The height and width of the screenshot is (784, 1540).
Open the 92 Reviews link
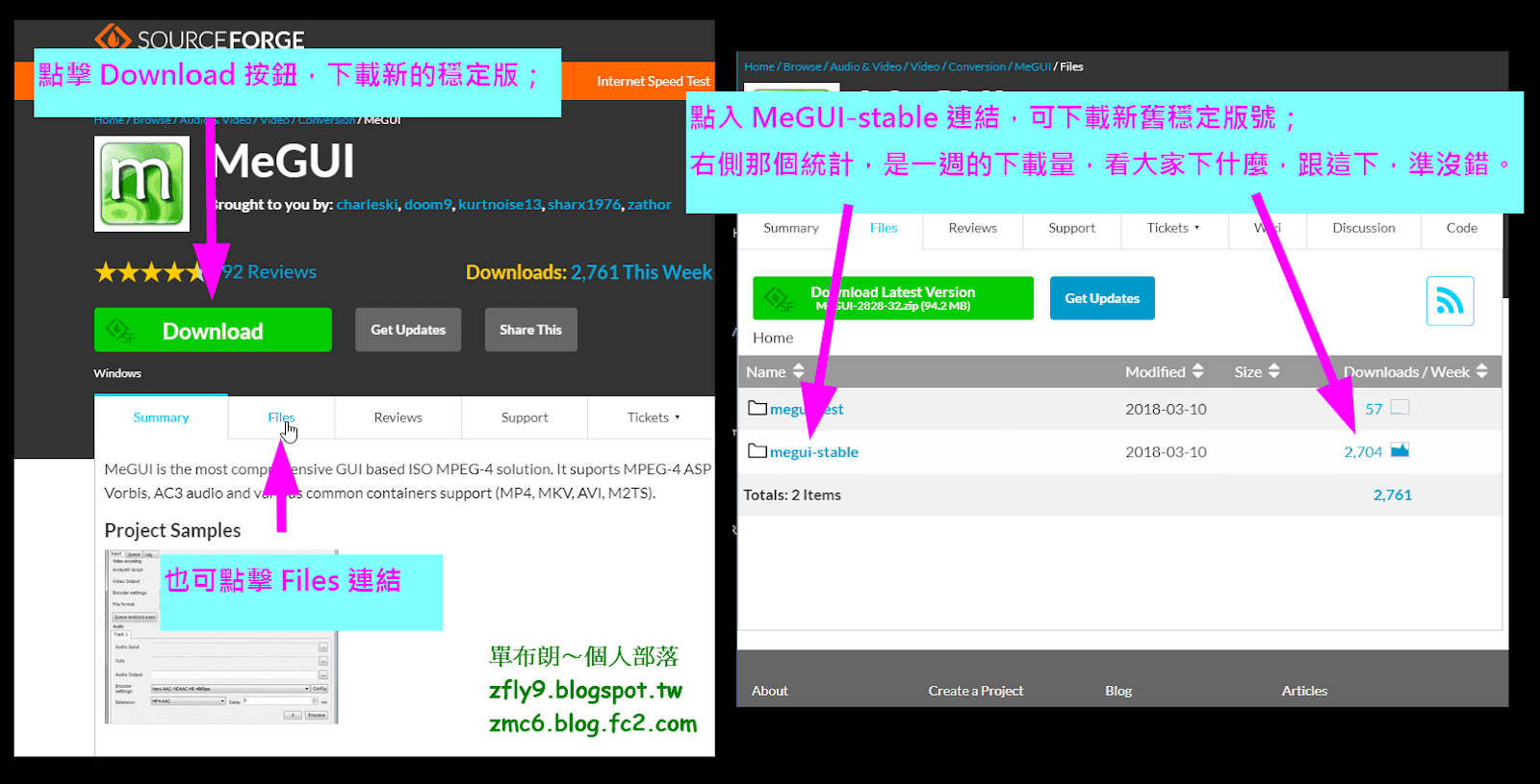tap(269, 272)
